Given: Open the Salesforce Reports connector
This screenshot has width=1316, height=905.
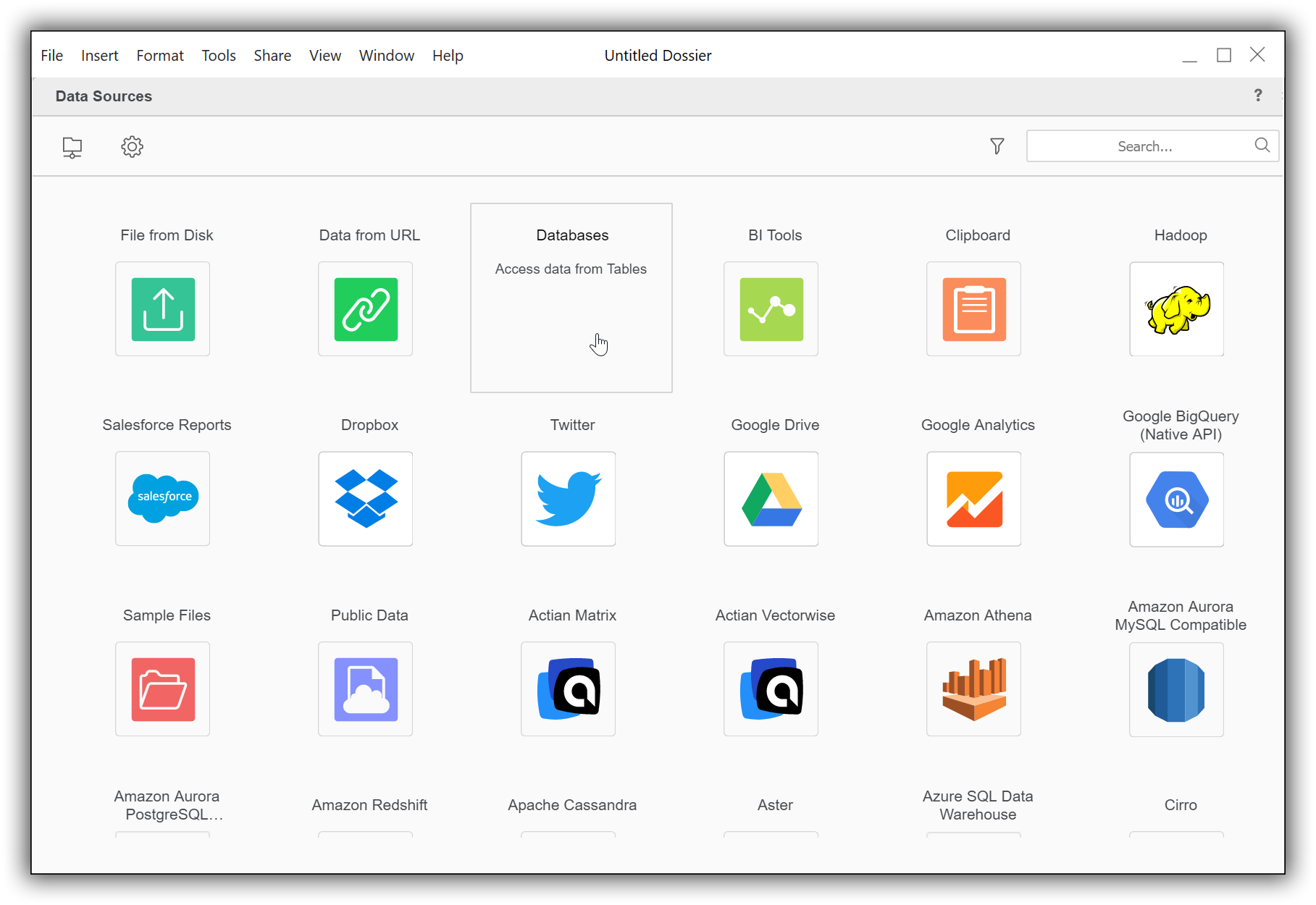Looking at the screenshot, I should tap(162, 499).
